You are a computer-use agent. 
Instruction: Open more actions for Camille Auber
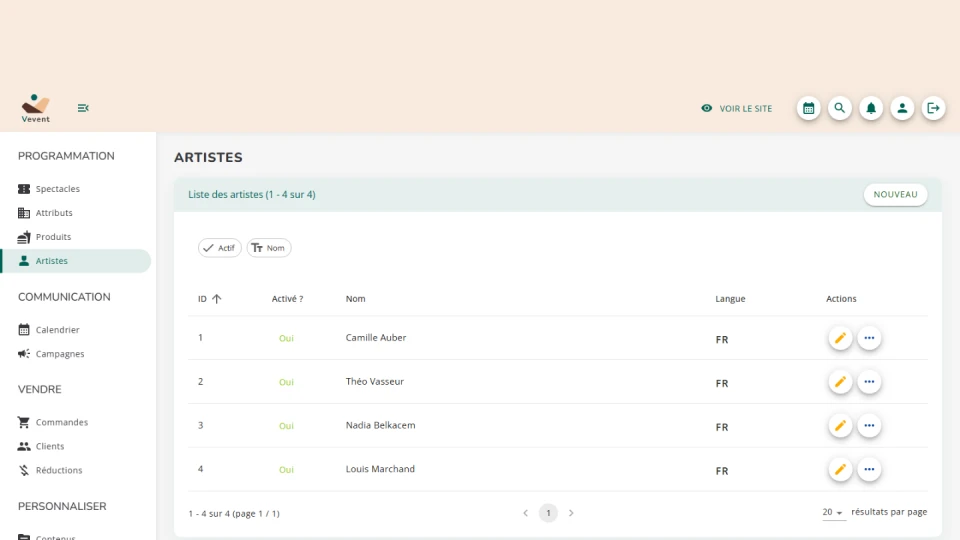pos(869,338)
